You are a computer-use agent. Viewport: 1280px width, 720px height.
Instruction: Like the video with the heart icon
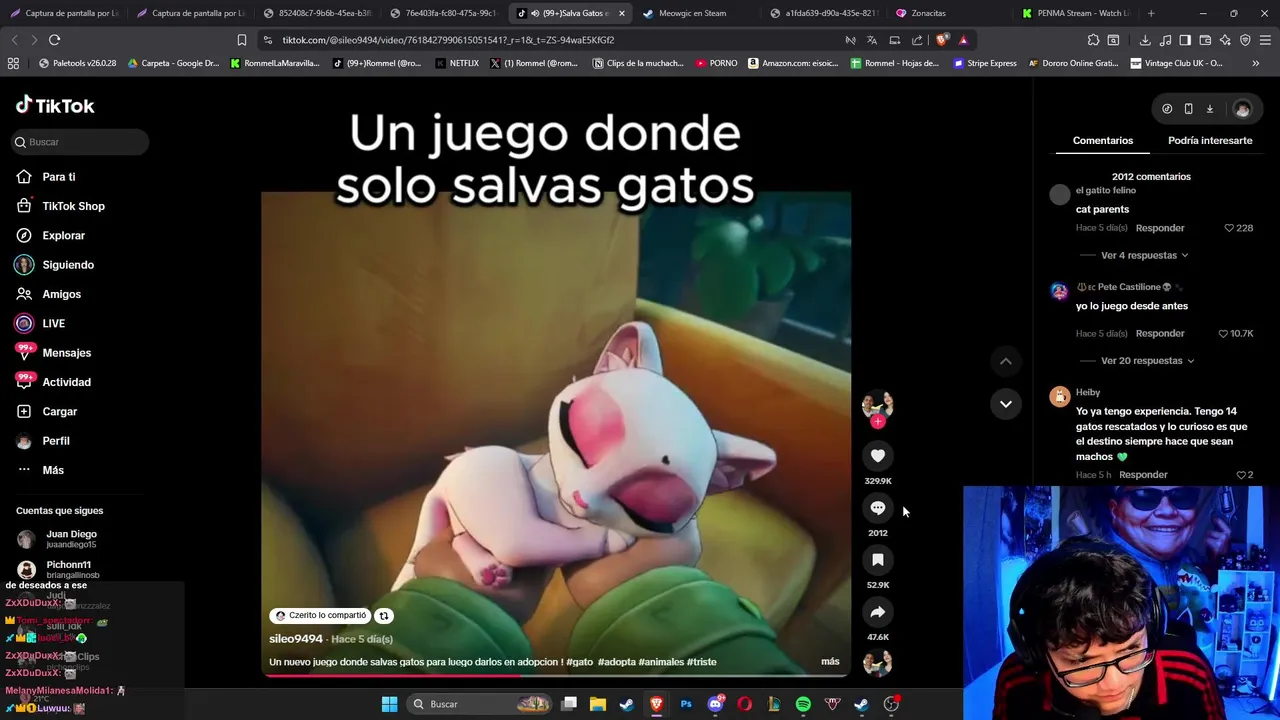coord(877,456)
